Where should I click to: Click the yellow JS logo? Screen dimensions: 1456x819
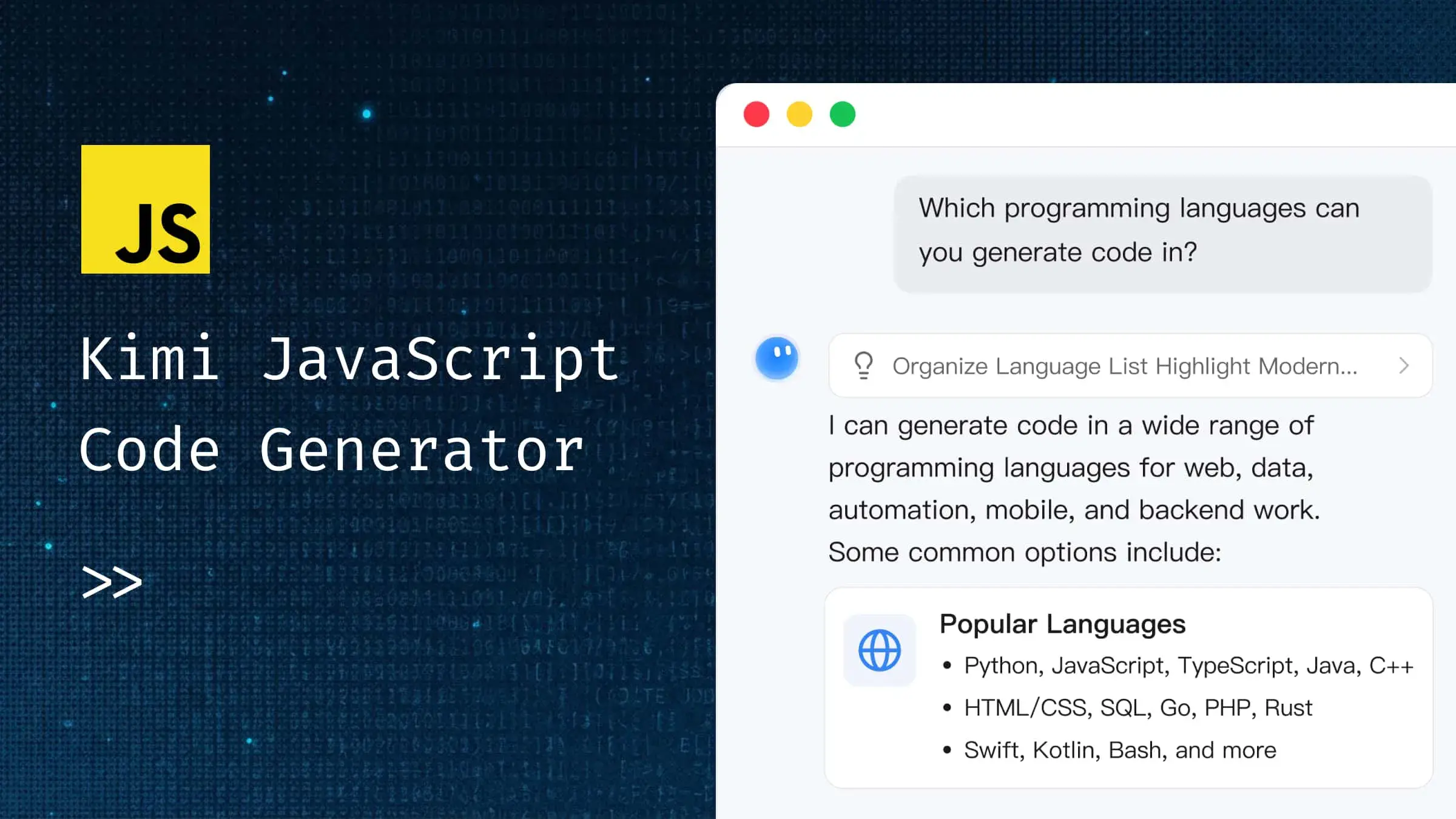[x=146, y=209]
